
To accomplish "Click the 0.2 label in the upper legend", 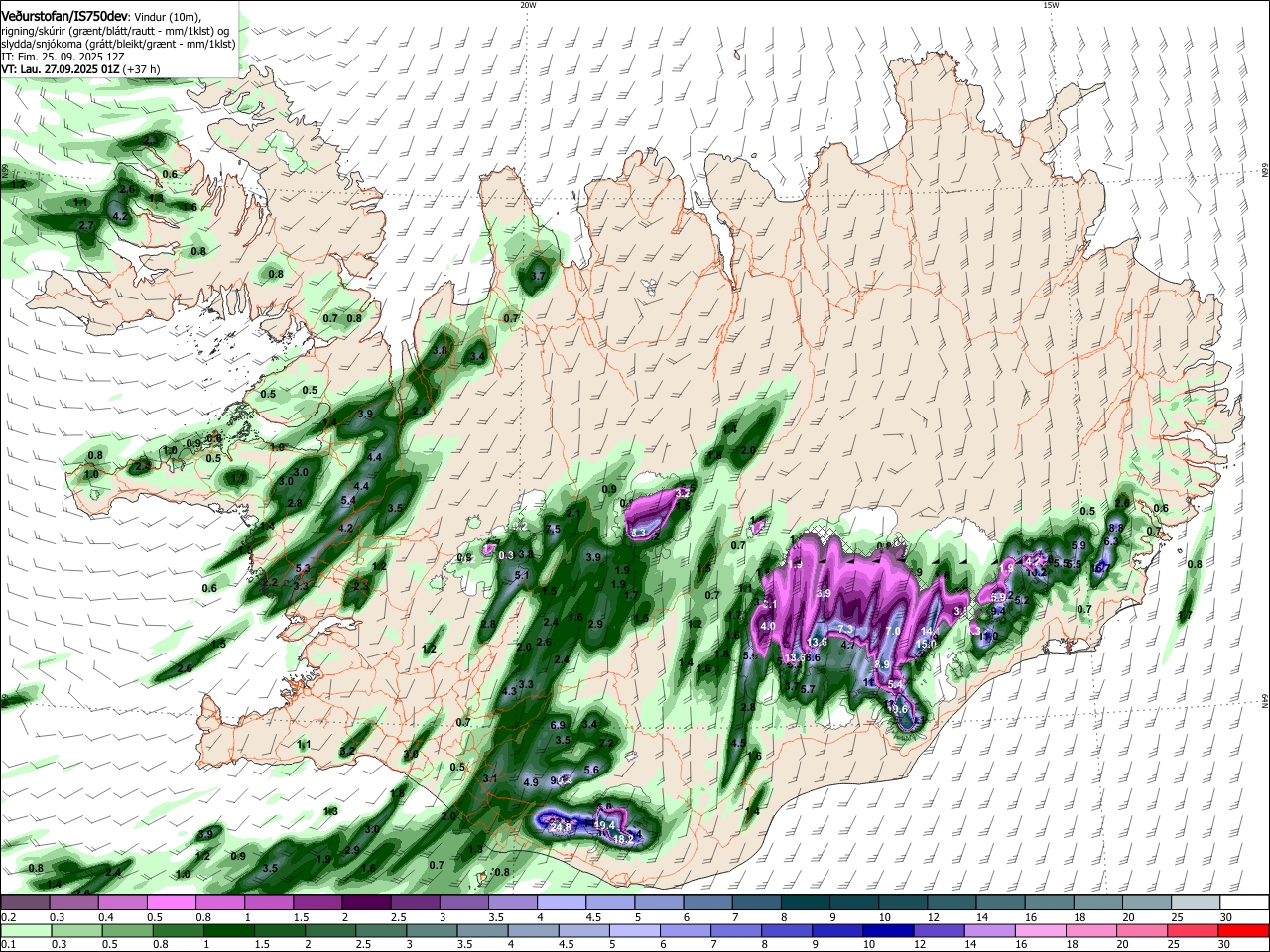I will tap(8, 917).
